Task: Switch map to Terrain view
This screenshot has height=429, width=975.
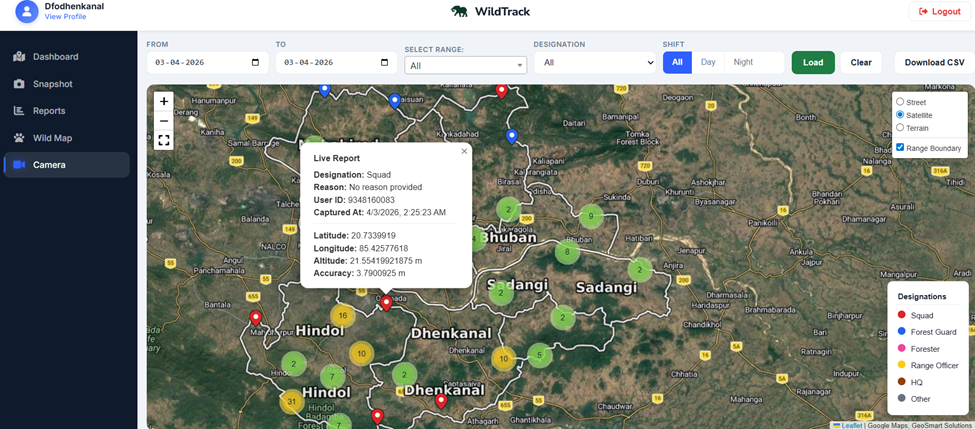Action: point(900,128)
